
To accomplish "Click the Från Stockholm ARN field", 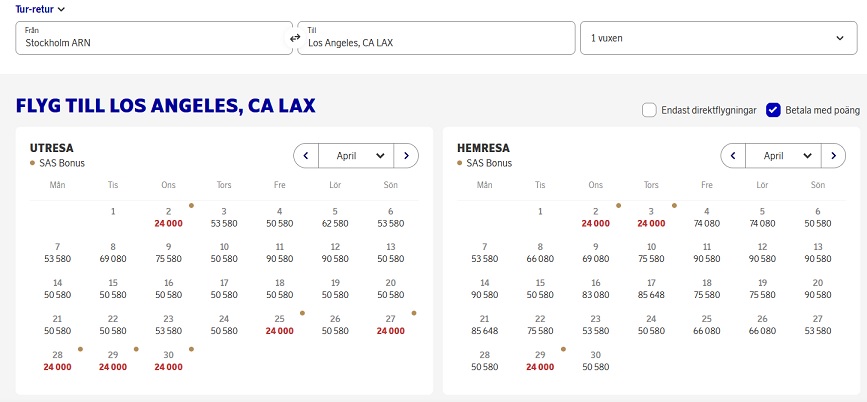I will click(153, 38).
